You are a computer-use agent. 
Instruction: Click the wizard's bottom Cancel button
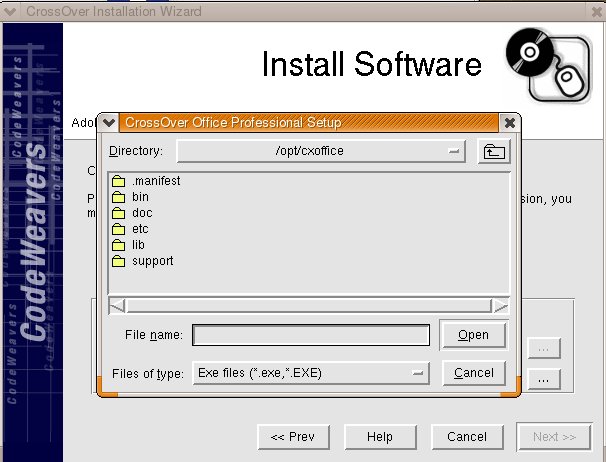tap(467, 437)
